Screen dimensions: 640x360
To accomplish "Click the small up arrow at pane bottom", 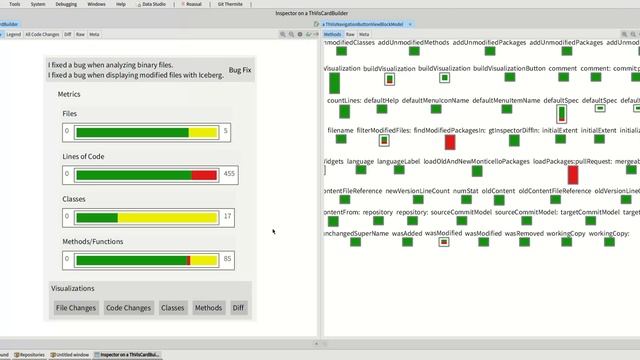I will [316, 344].
